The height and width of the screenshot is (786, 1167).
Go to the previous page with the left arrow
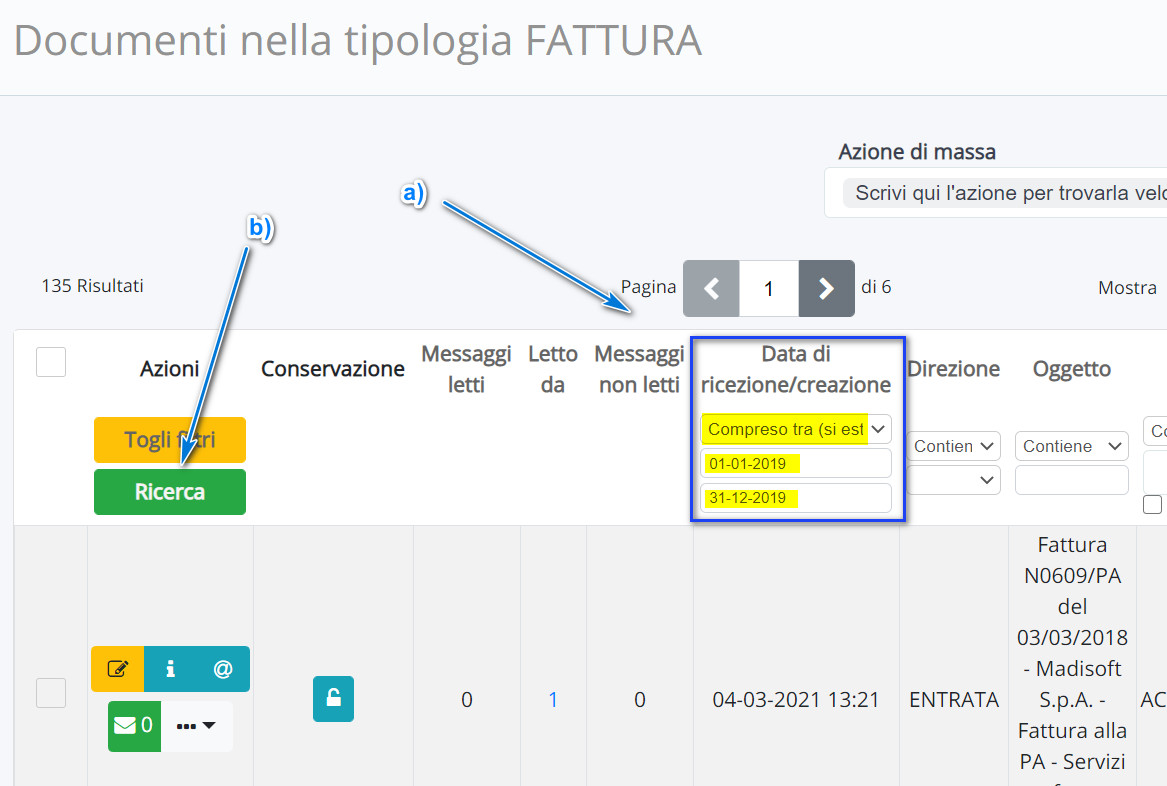(x=711, y=288)
